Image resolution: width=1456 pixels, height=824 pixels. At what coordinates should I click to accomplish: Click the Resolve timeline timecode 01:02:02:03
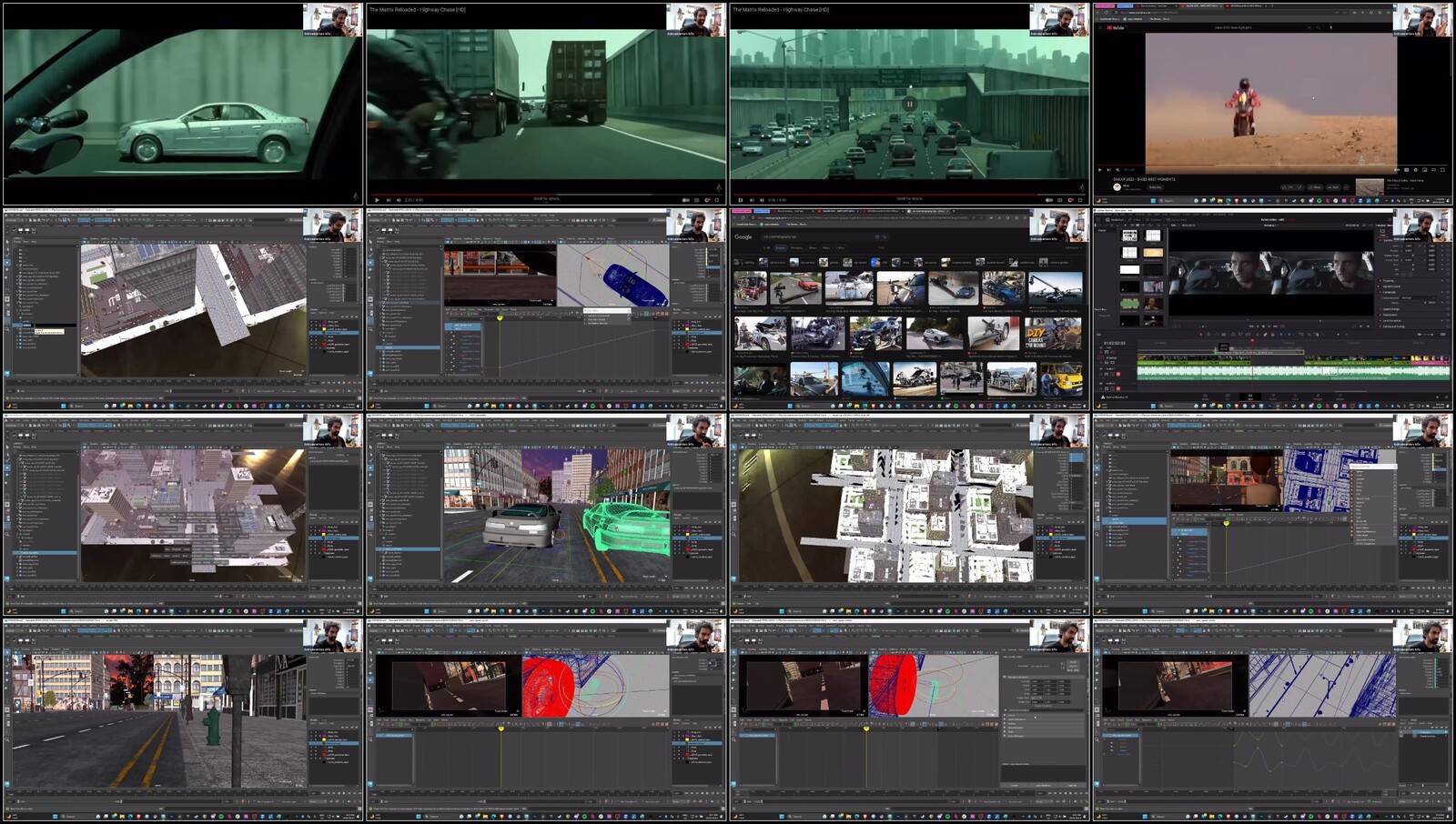(1115, 343)
